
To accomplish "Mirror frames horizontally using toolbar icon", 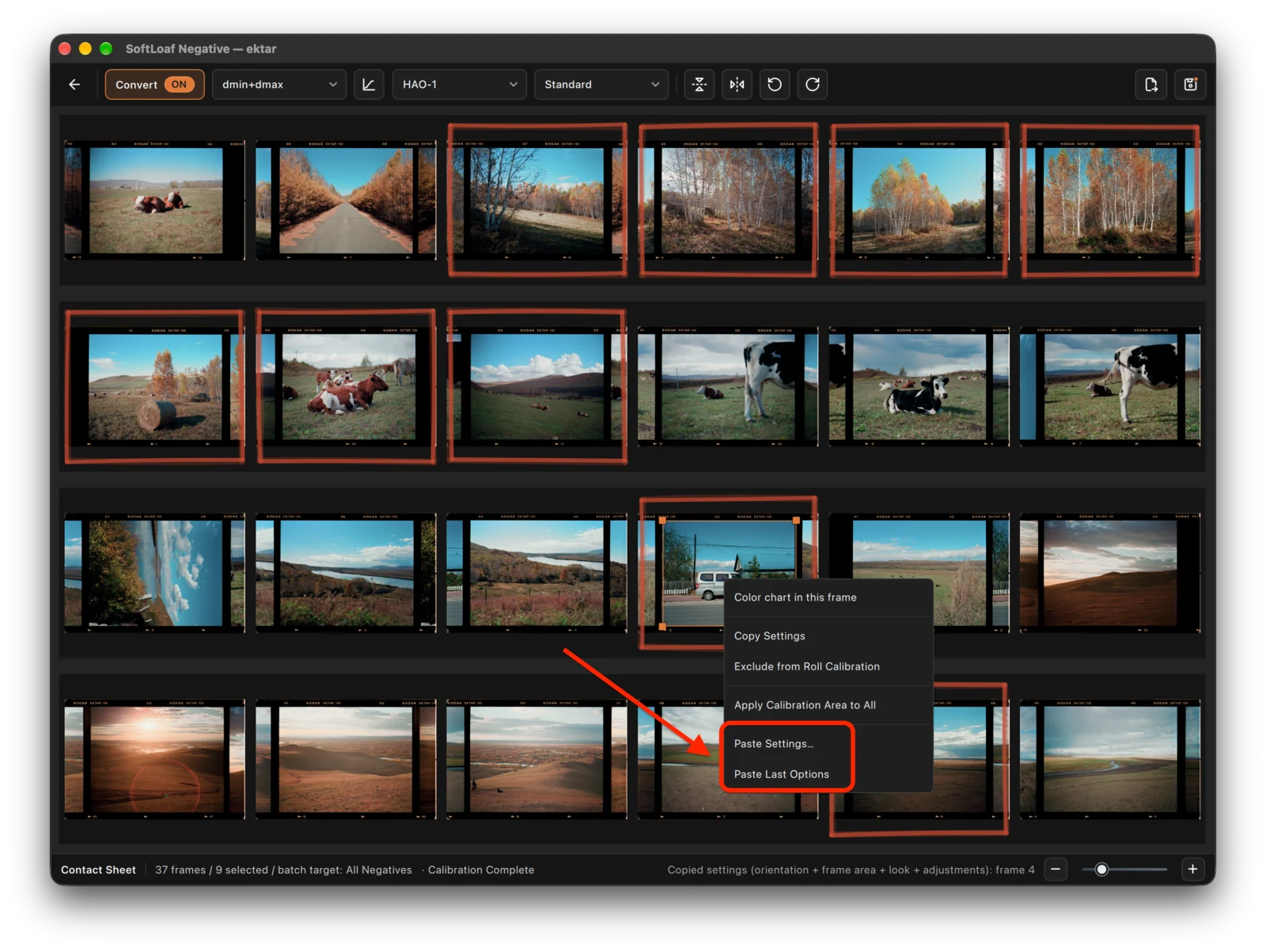I will [x=737, y=85].
